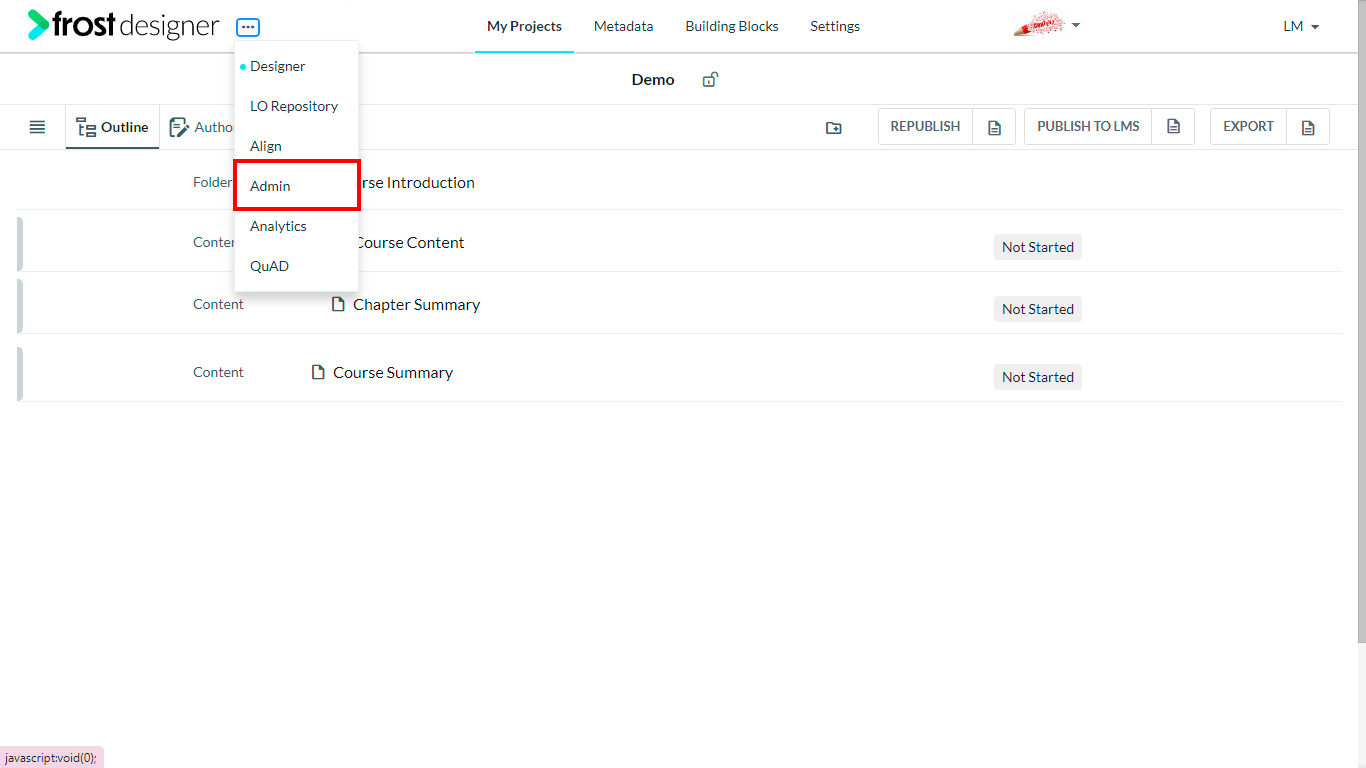Viewport: 1366px width, 768px height.
Task: Click the Chapter Summary page icon
Action: 338,304
